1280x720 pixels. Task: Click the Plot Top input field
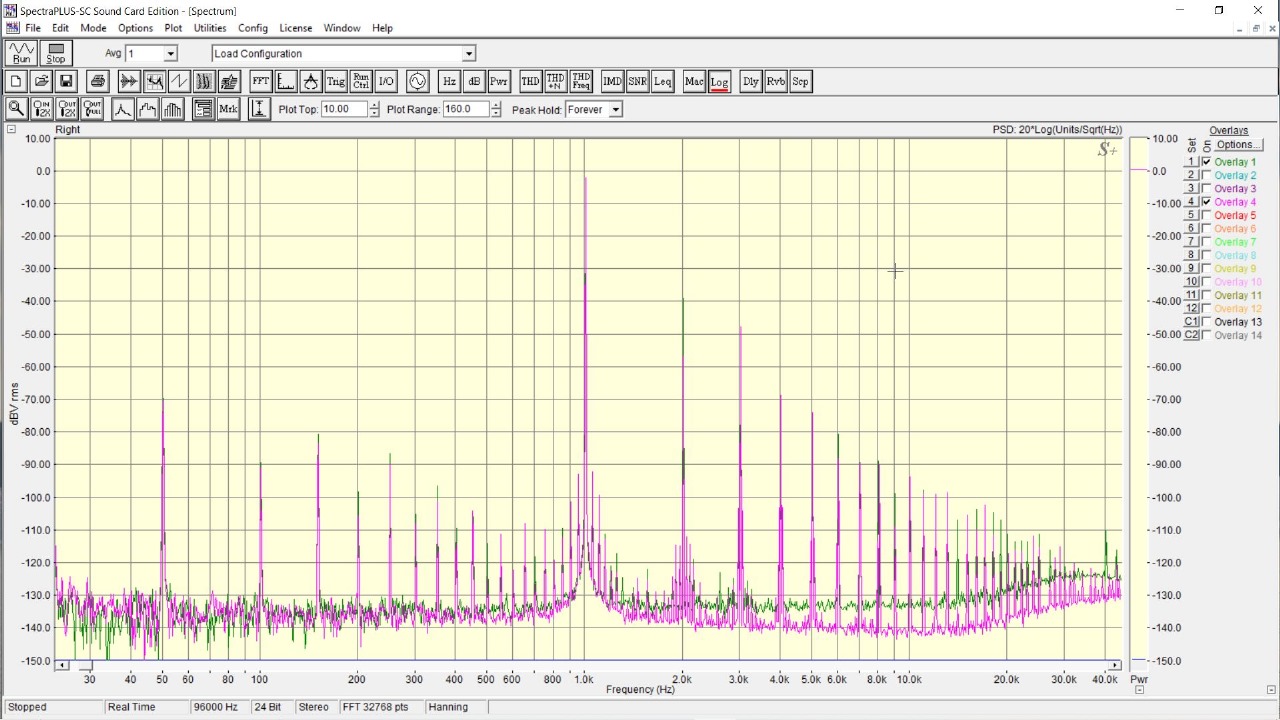pyautogui.click(x=344, y=110)
